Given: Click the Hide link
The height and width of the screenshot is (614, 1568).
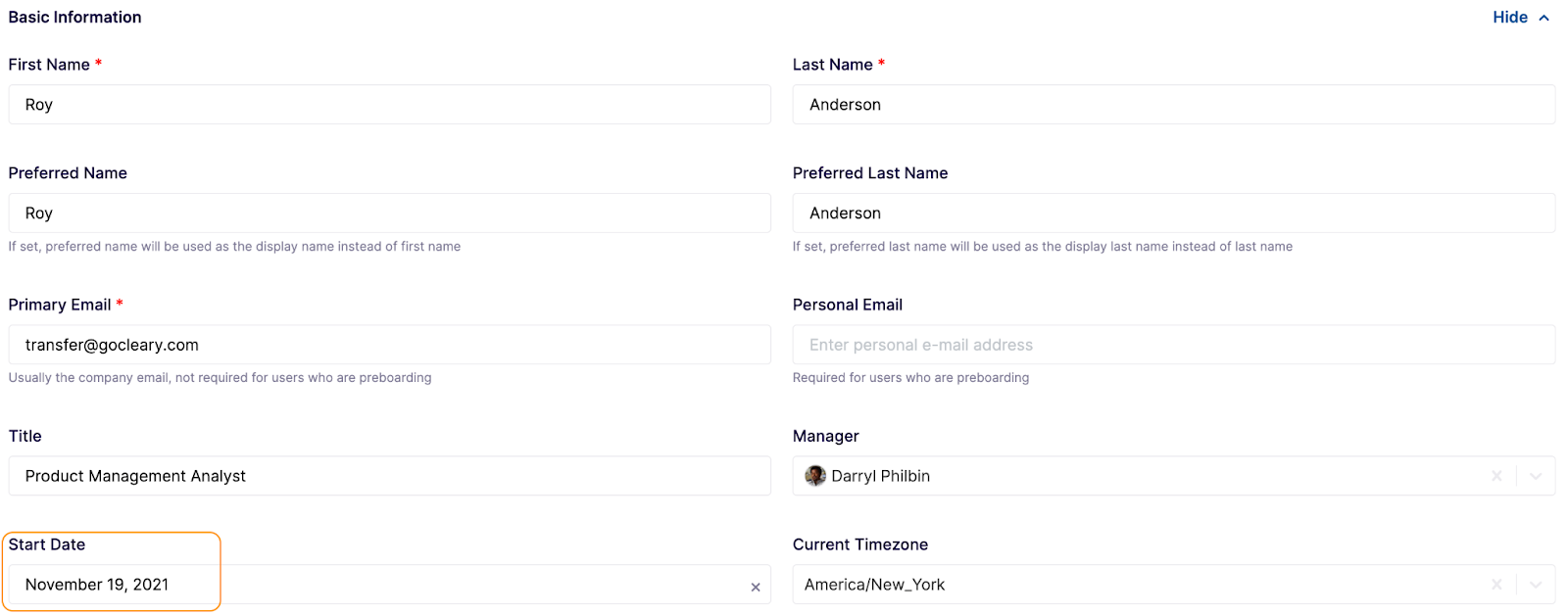Looking at the screenshot, I should click(1510, 18).
